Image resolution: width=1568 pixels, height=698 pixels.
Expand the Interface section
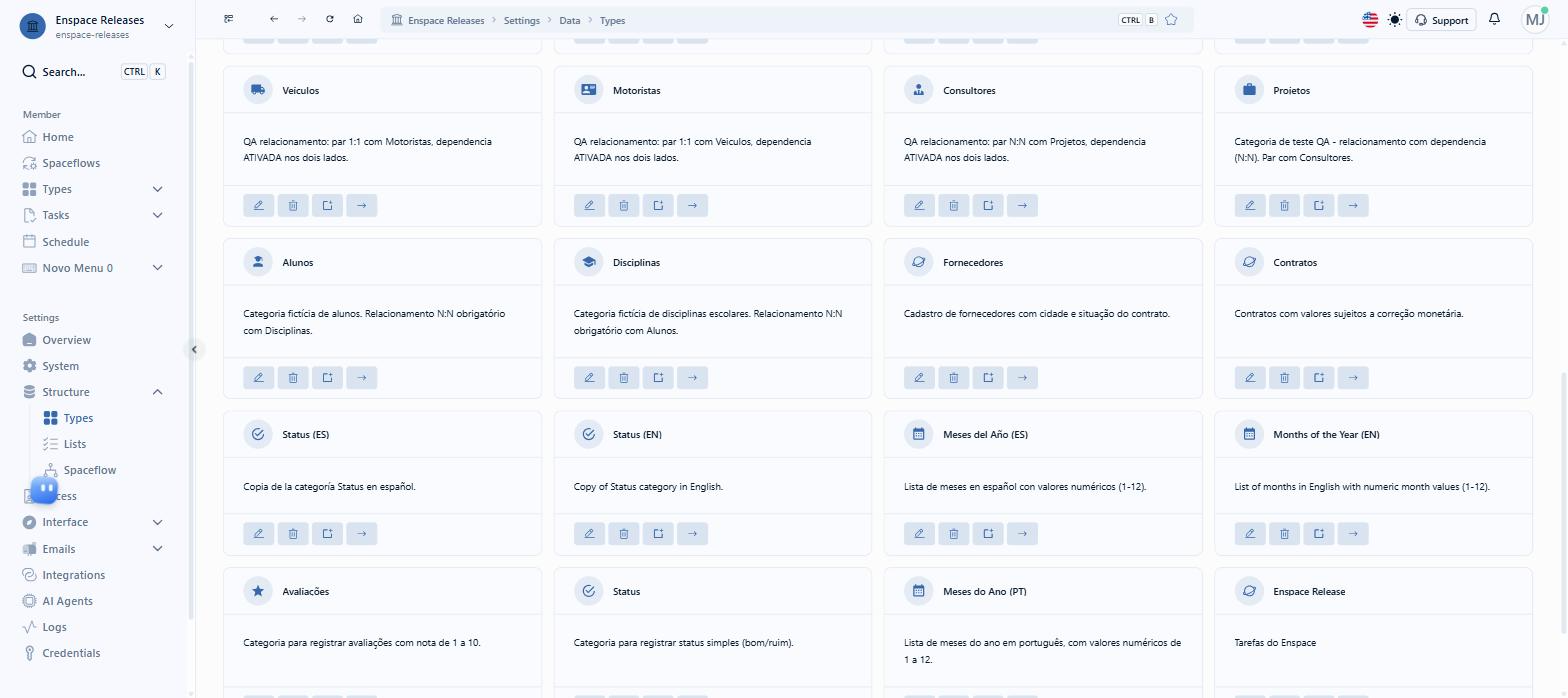click(x=157, y=522)
